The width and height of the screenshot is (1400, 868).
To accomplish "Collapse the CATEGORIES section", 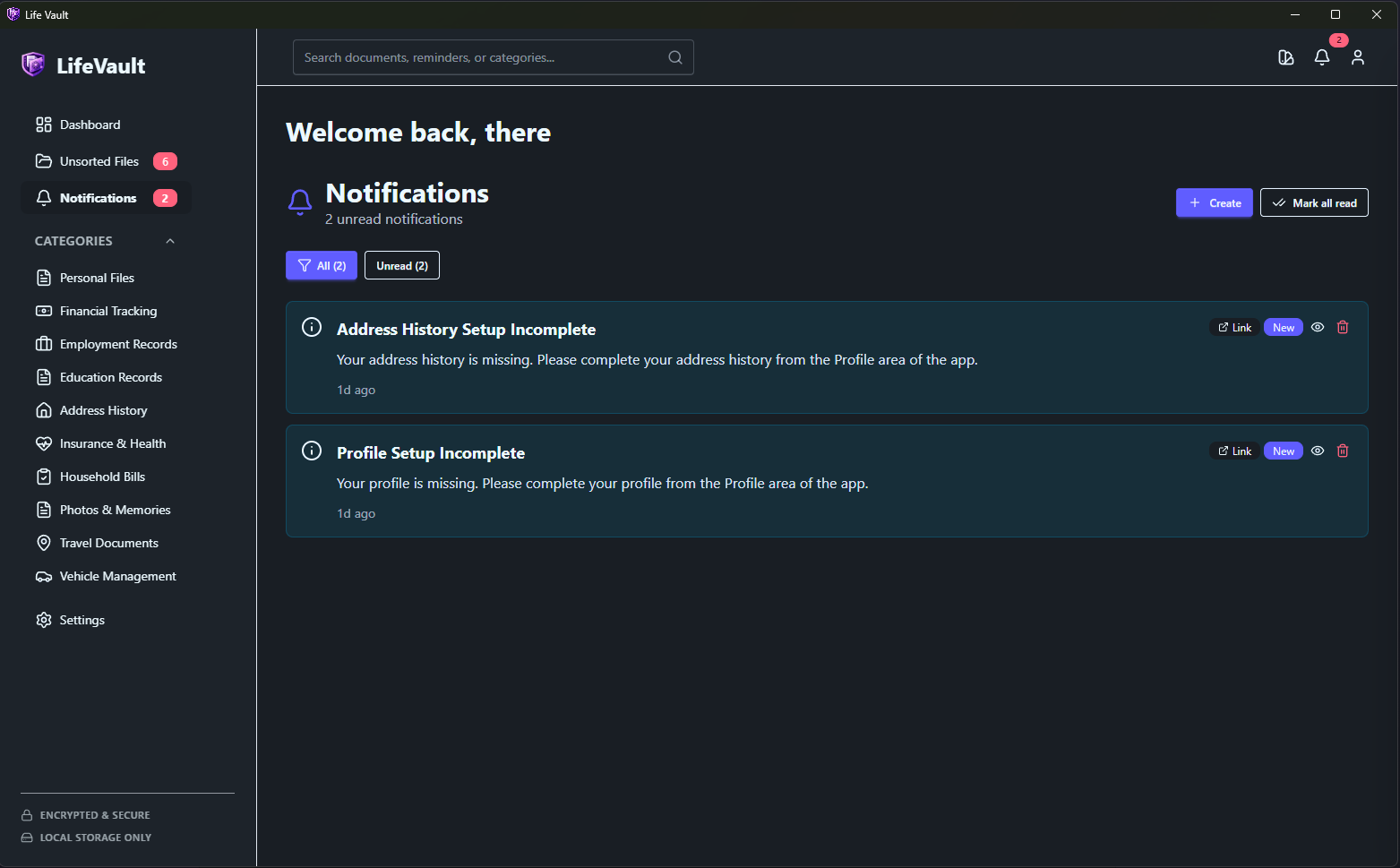I will pos(170,240).
